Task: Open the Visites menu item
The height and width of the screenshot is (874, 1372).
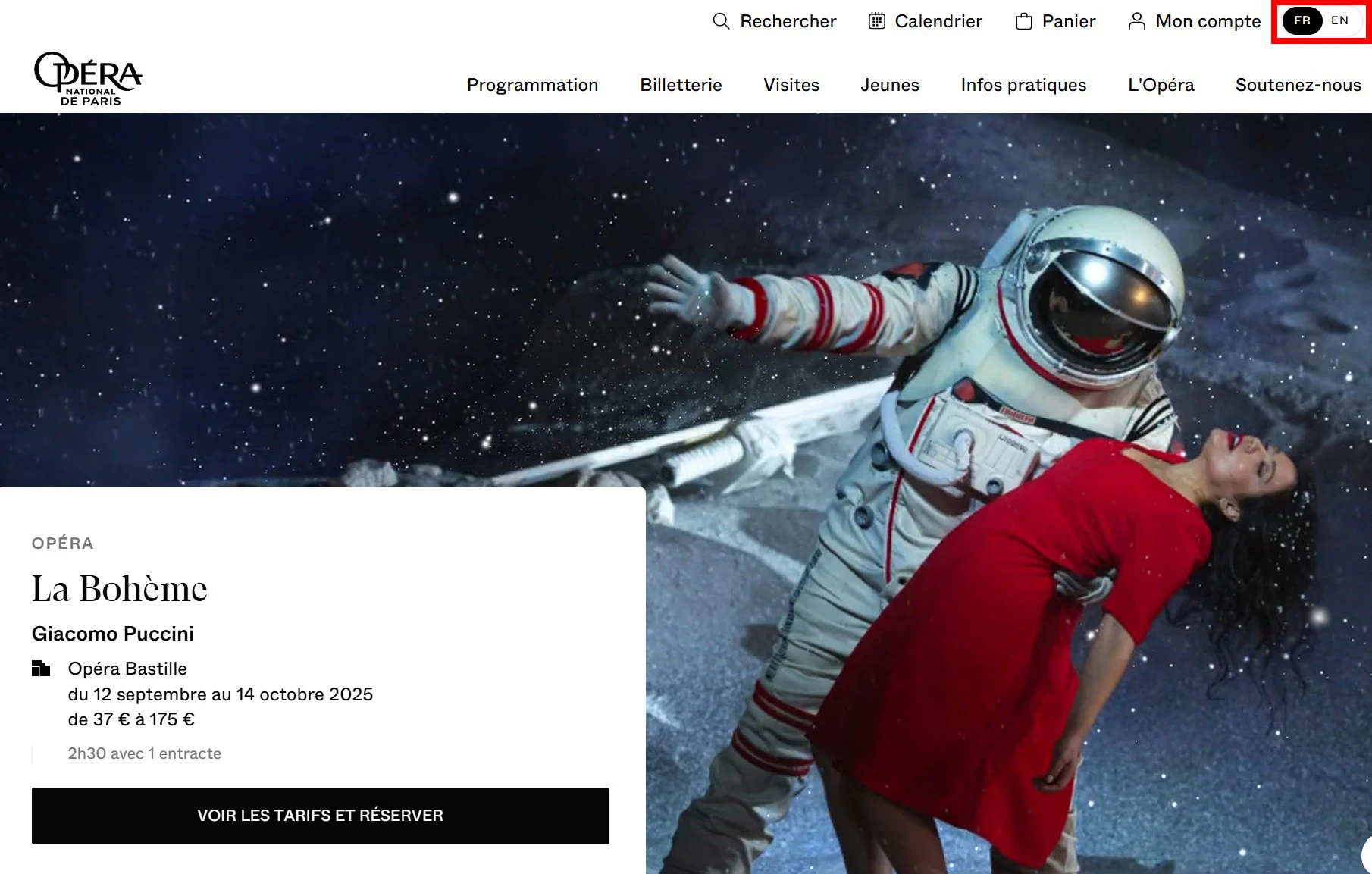Action: point(791,85)
